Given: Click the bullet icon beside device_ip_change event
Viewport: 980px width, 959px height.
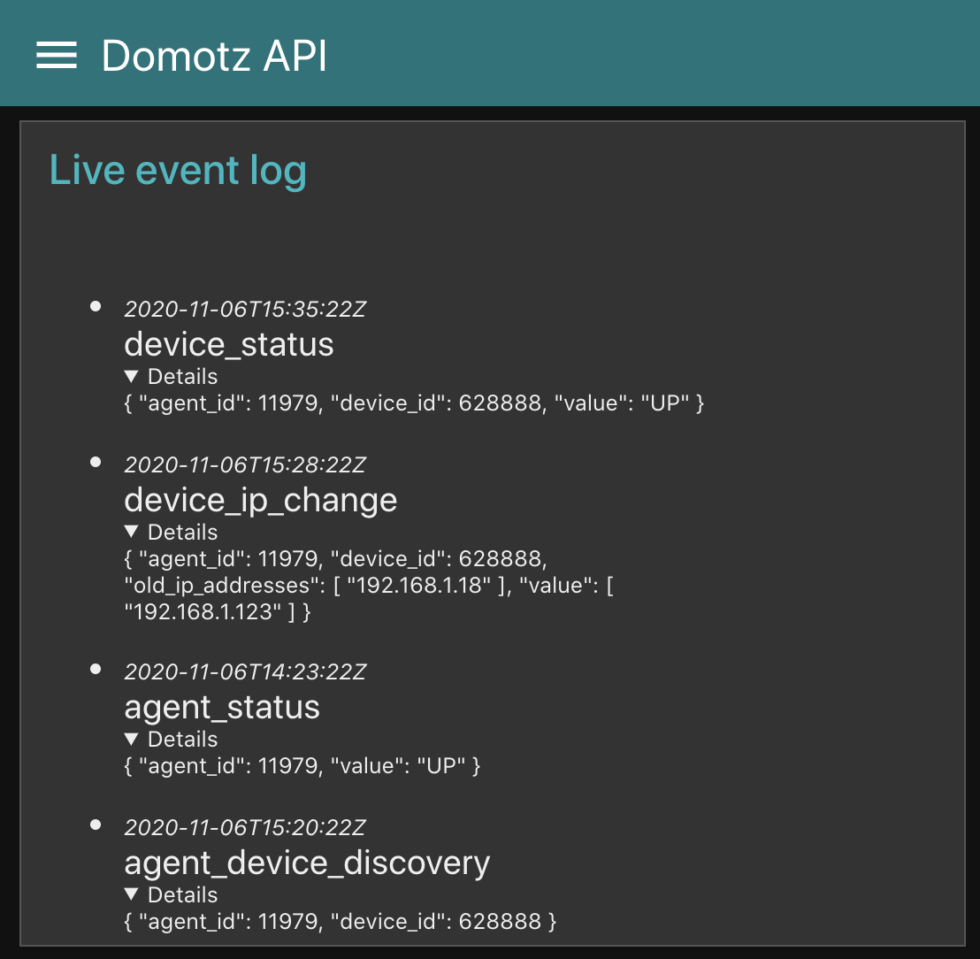Looking at the screenshot, I should coord(95,462).
